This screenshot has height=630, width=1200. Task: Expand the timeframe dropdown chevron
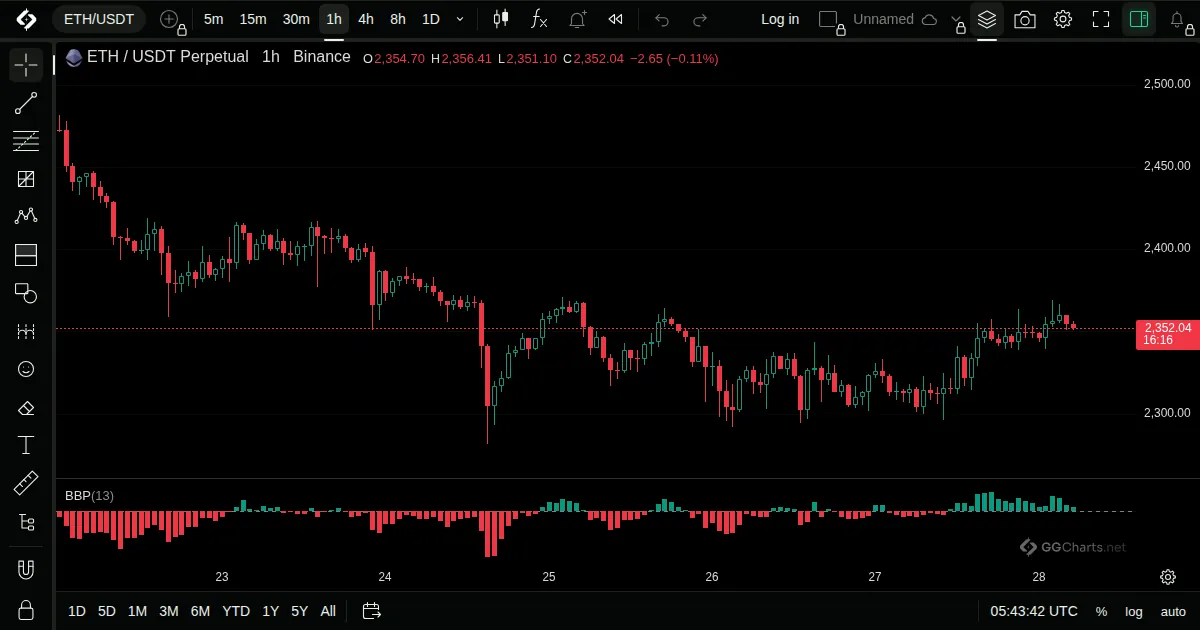(x=460, y=19)
